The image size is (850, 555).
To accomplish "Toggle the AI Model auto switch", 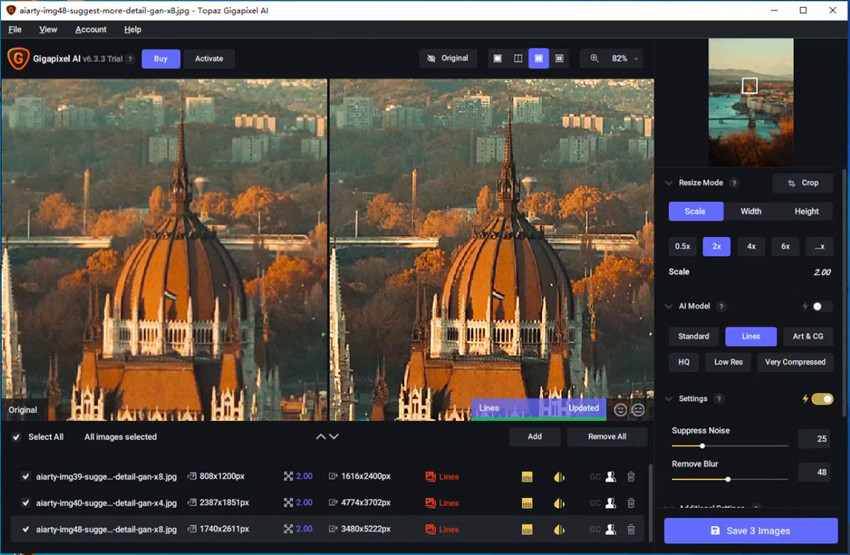I will click(822, 307).
